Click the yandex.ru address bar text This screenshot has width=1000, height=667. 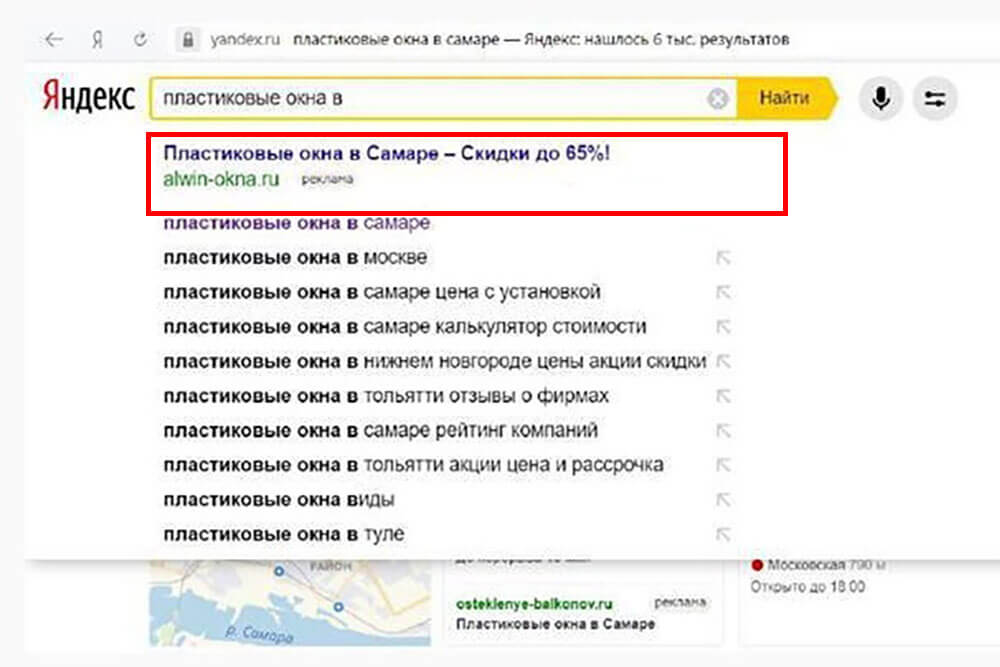coord(245,40)
